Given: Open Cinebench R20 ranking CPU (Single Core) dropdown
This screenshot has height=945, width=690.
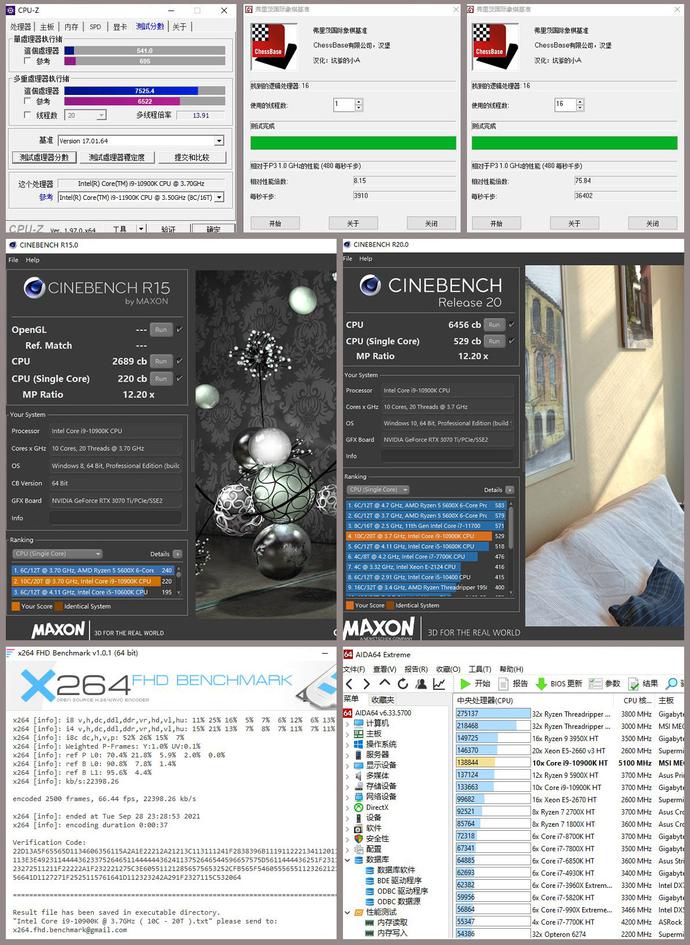Looking at the screenshot, I should [x=379, y=489].
